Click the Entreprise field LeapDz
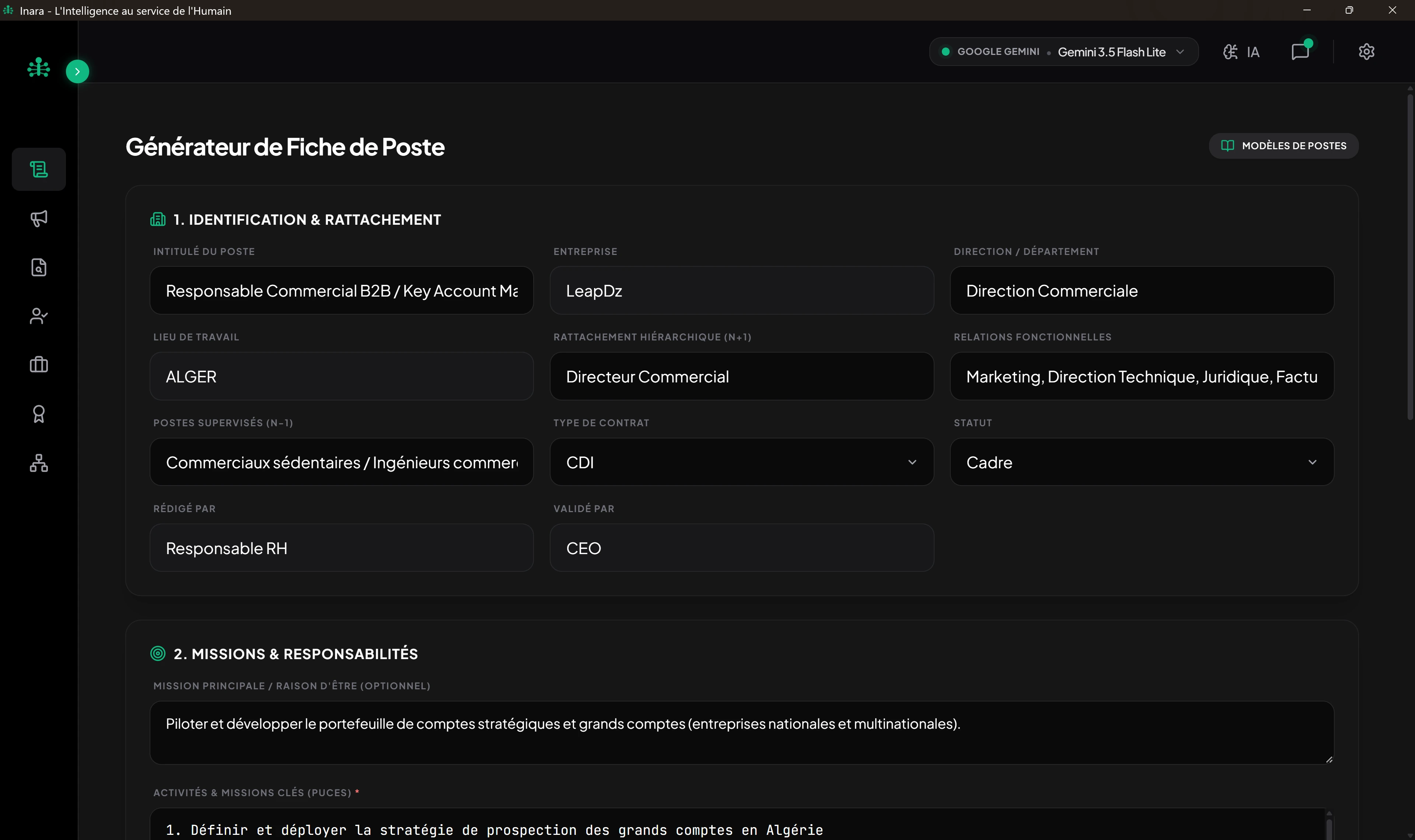Viewport: 1415px width, 840px height. click(x=741, y=290)
